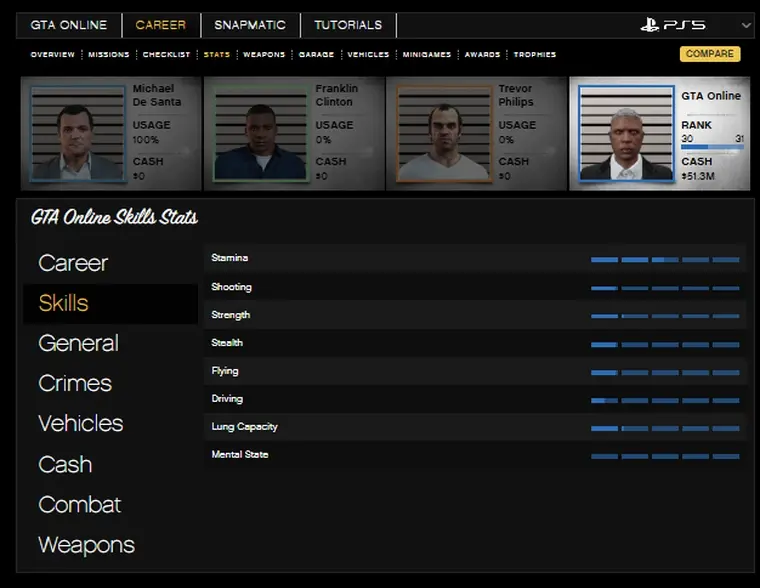760x588 pixels.
Task: Click the Michael De Santa name text
Action: point(157,95)
